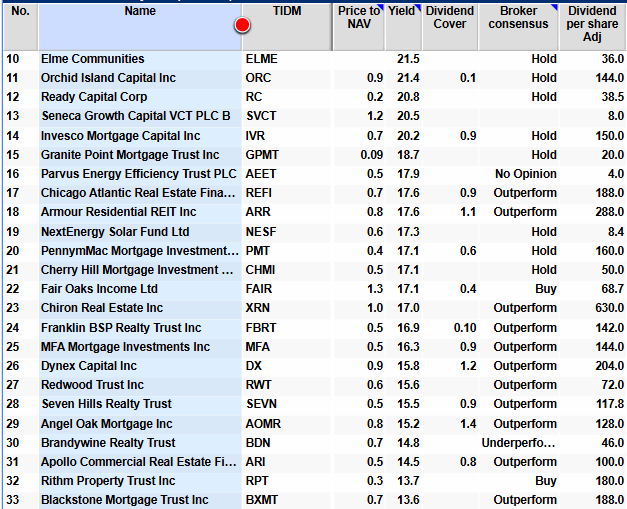627x509 pixels.
Task: Click the Dividend Cover column header
Action: pos(450,26)
